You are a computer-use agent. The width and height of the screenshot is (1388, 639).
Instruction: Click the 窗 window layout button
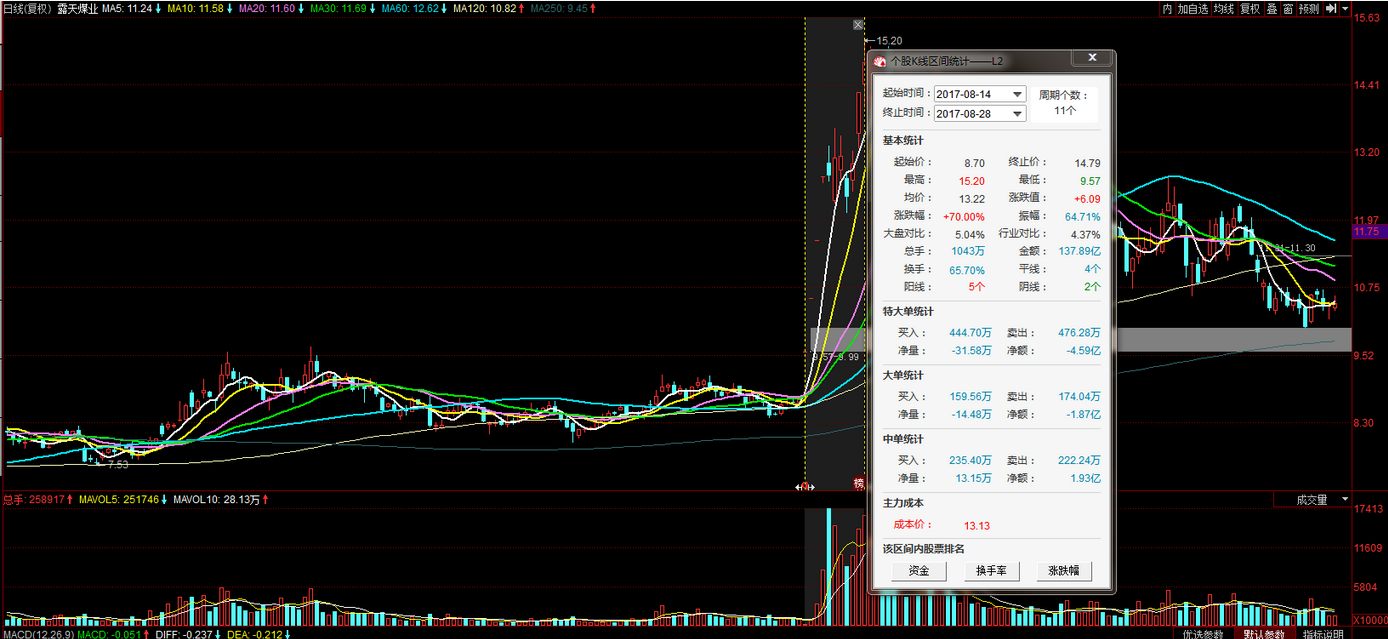[1288, 8]
